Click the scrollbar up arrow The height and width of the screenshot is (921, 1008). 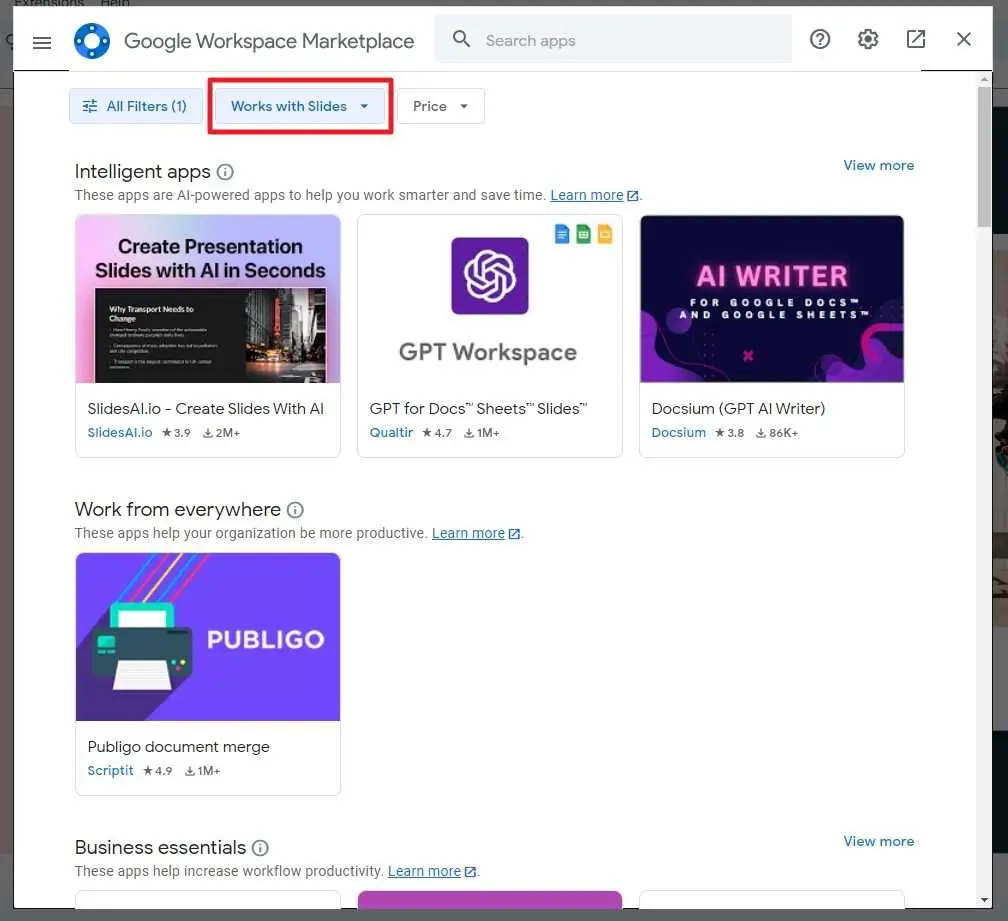coord(984,79)
